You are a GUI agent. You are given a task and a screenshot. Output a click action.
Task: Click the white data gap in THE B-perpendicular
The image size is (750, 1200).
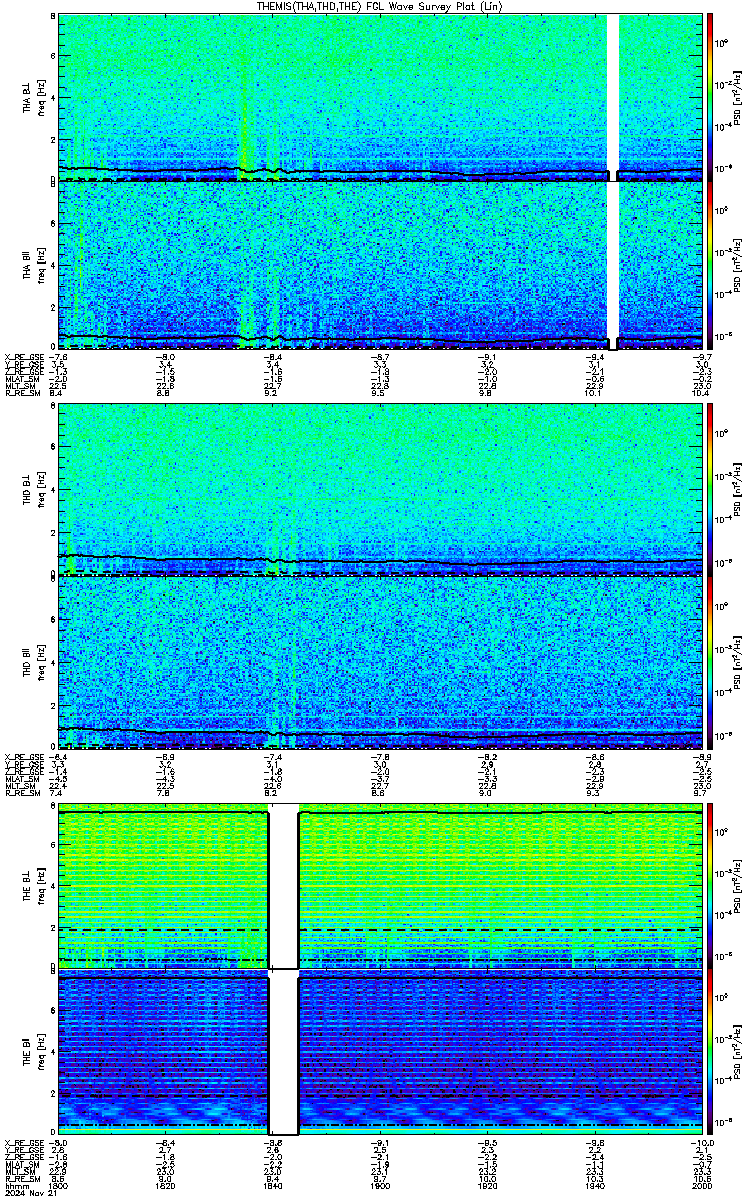tap(285, 886)
